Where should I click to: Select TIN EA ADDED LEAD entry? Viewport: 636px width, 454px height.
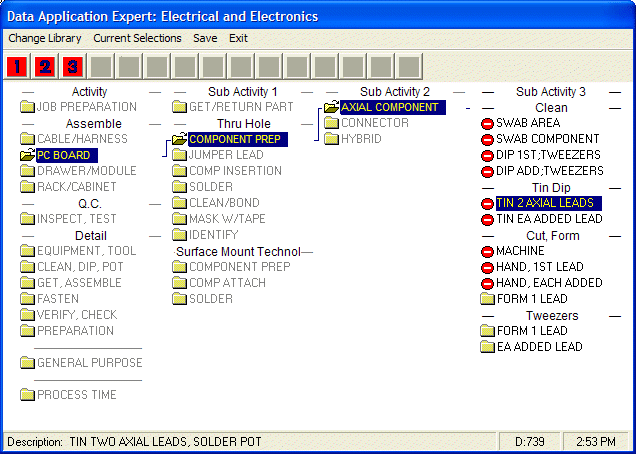coord(549,219)
